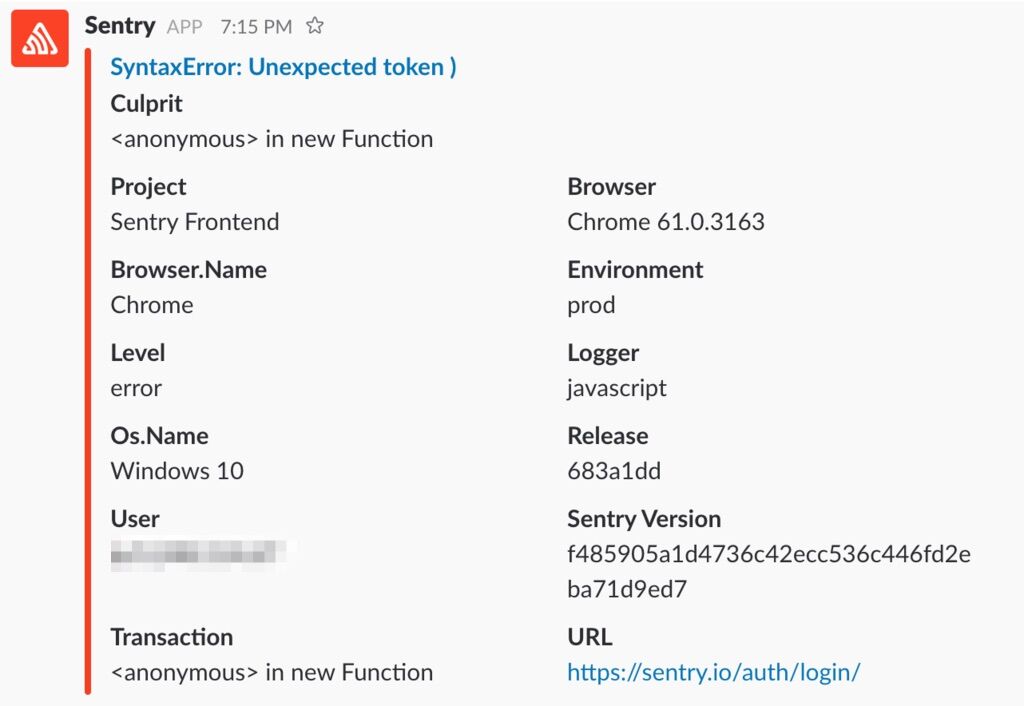This screenshot has width=1024, height=706.
Task: Click the red attachment bar
Action: pos(88,380)
